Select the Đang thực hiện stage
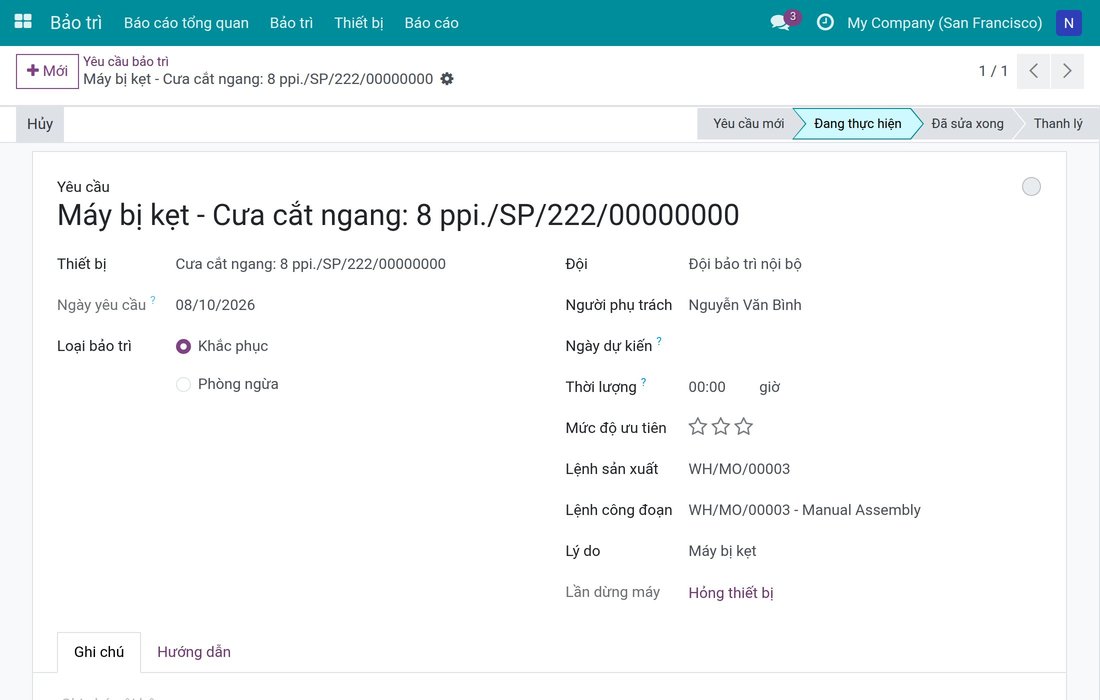1100x700 pixels. click(x=857, y=124)
